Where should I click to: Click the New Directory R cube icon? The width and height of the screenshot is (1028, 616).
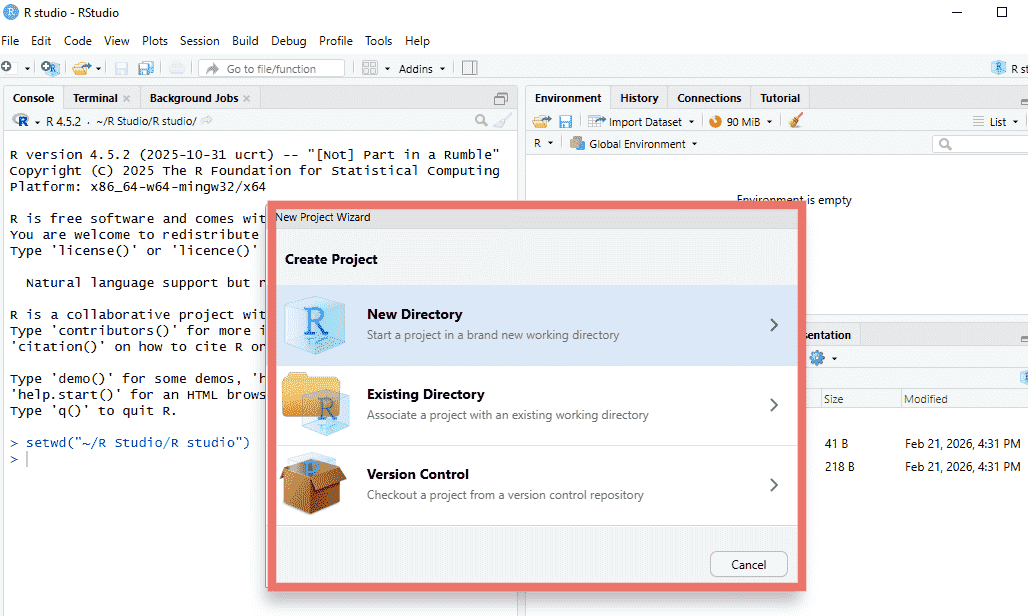pos(315,325)
